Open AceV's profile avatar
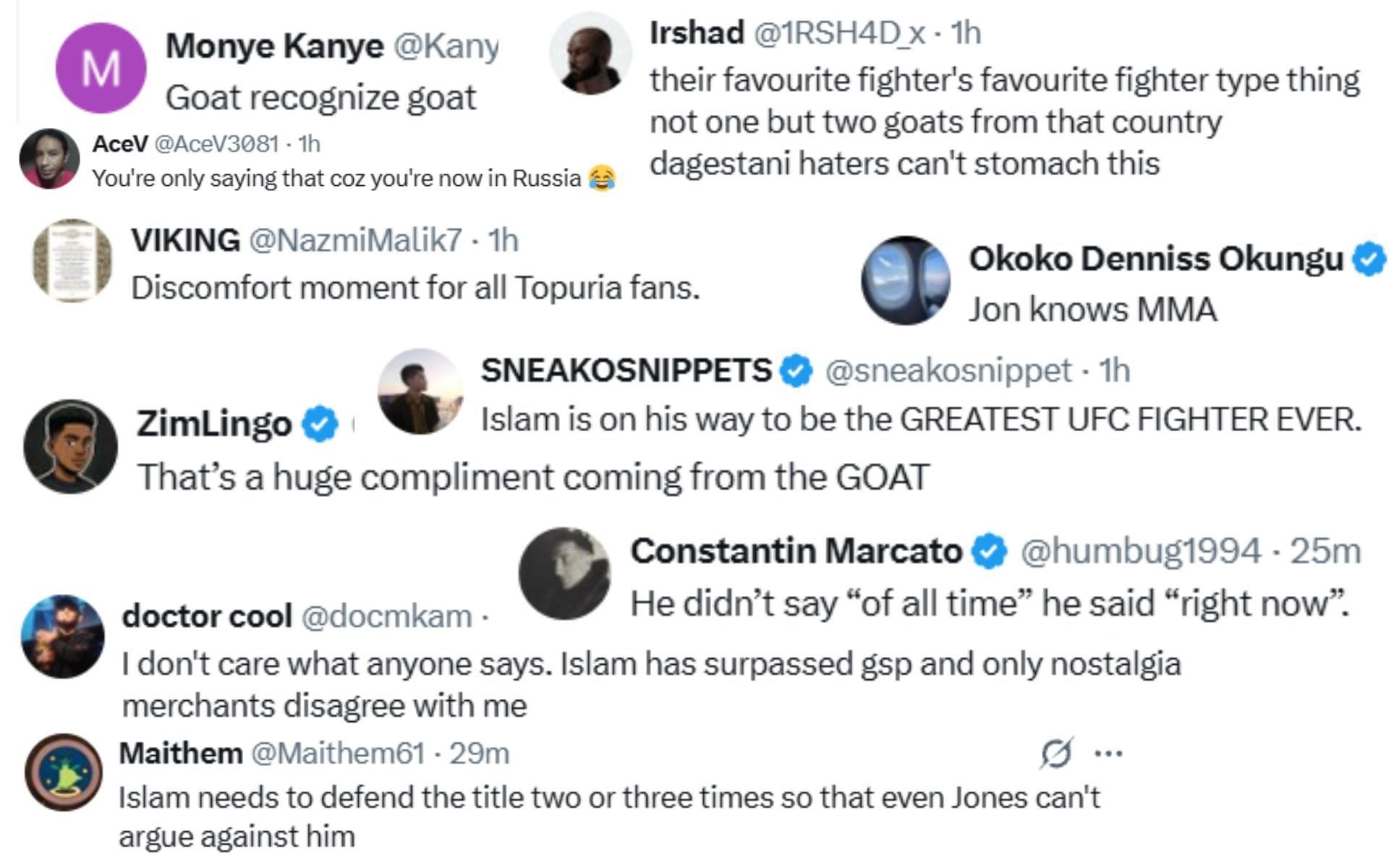This screenshot has width=1389, height=868. coord(48,159)
